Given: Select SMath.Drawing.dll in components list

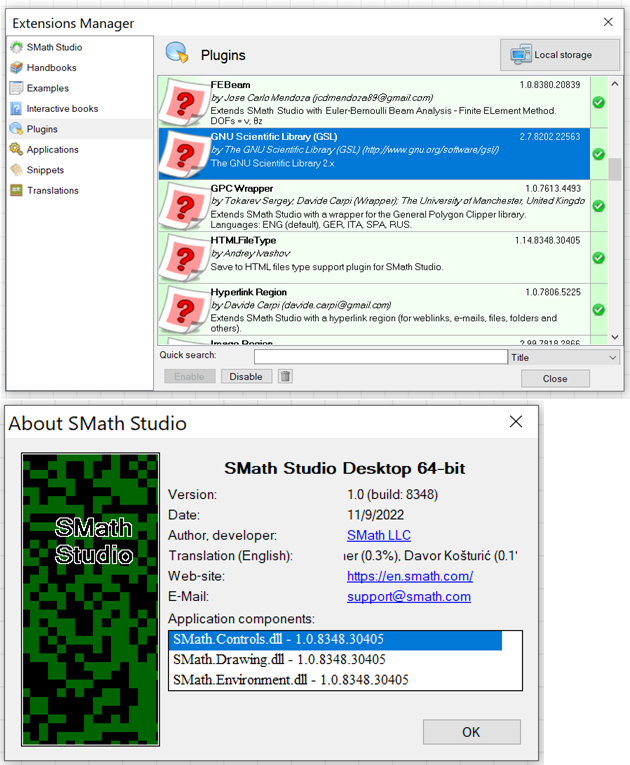Looking at the screenshot, I should point(279,660).
